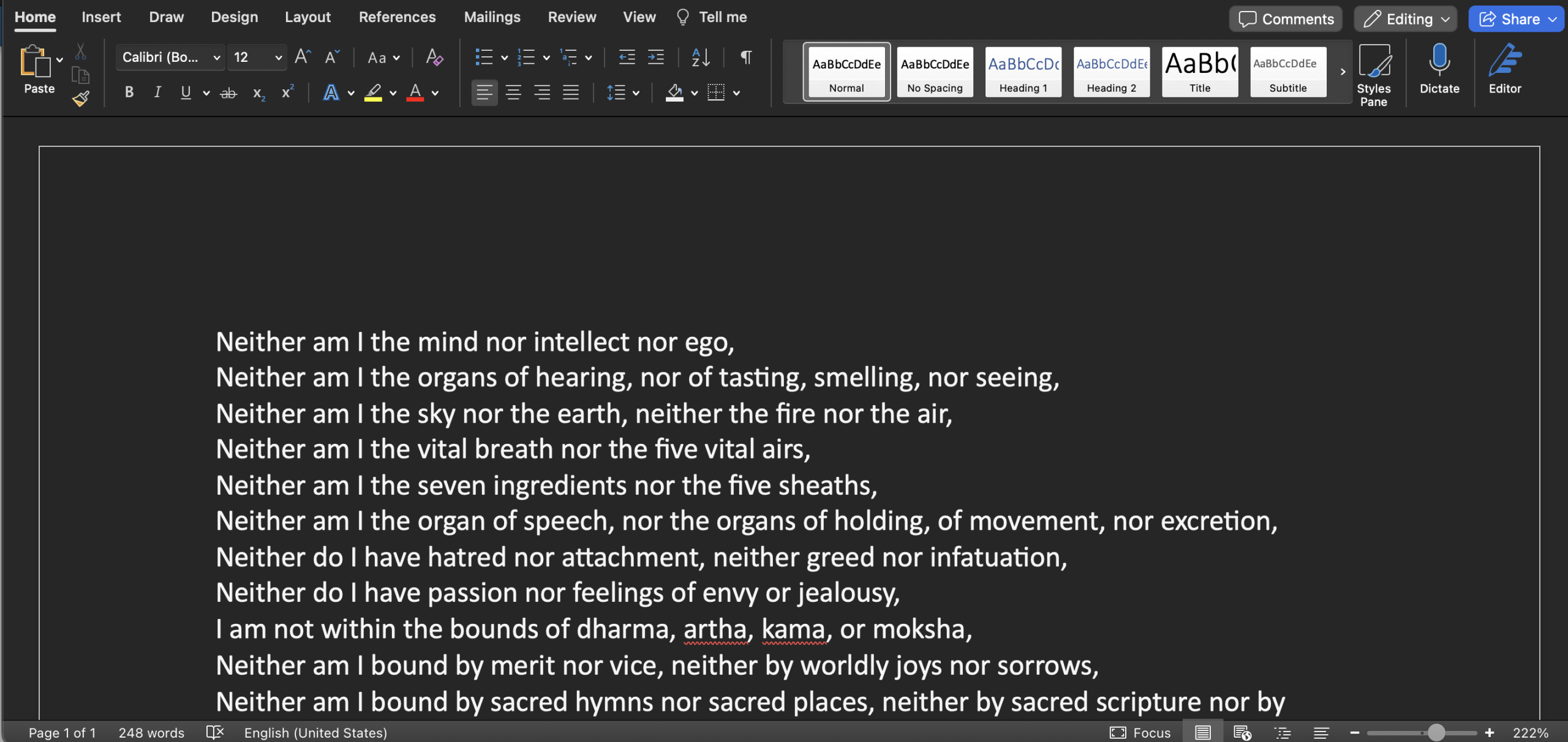Screen dimensions: 1568x742
Task: Toggle Align Left
Action: click(484, 92)
